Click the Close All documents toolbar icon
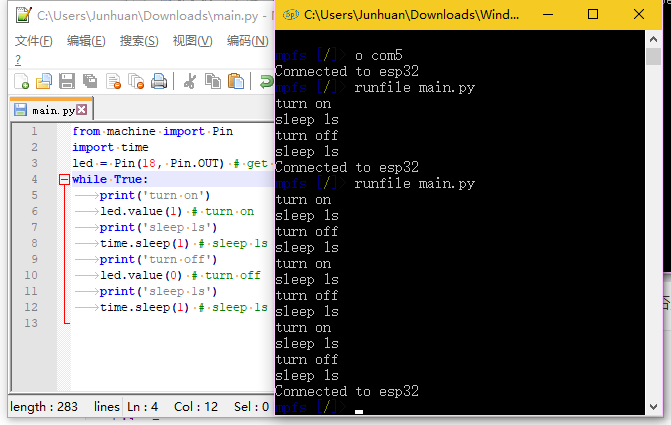This screenshot has height=425, width=671. [136, 81]
